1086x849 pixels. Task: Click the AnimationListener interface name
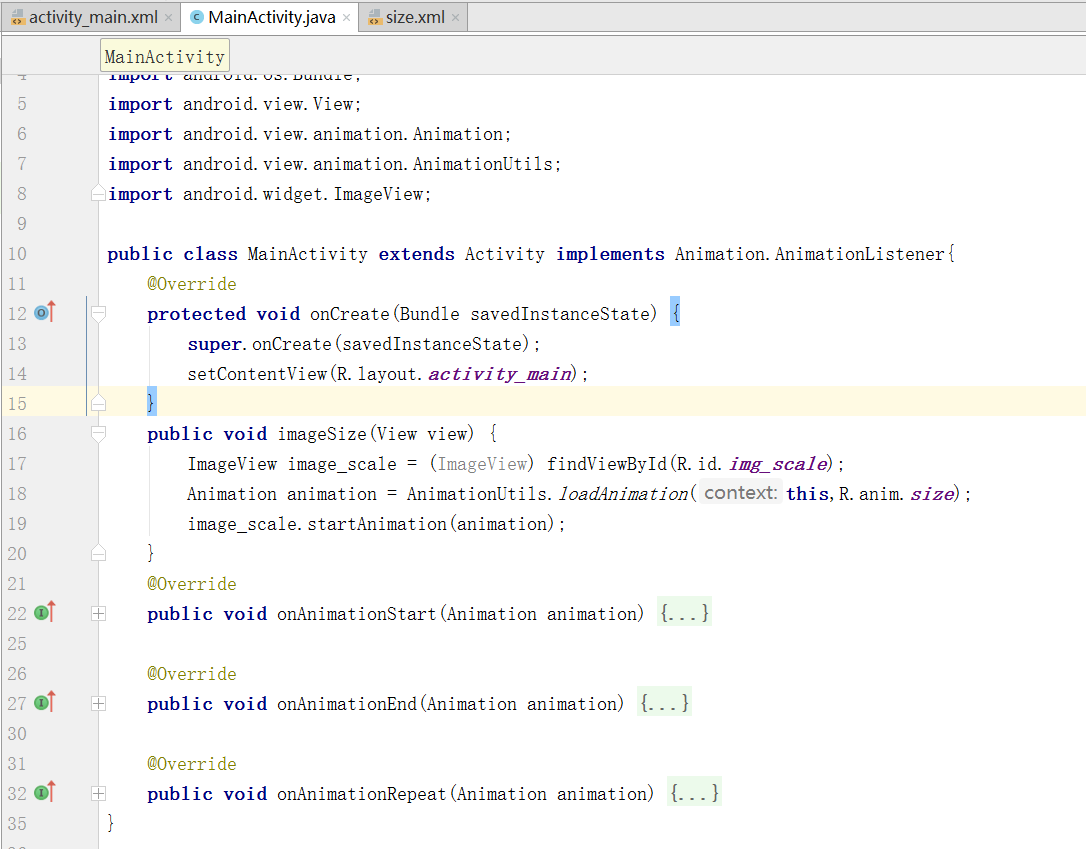(859, 254)
